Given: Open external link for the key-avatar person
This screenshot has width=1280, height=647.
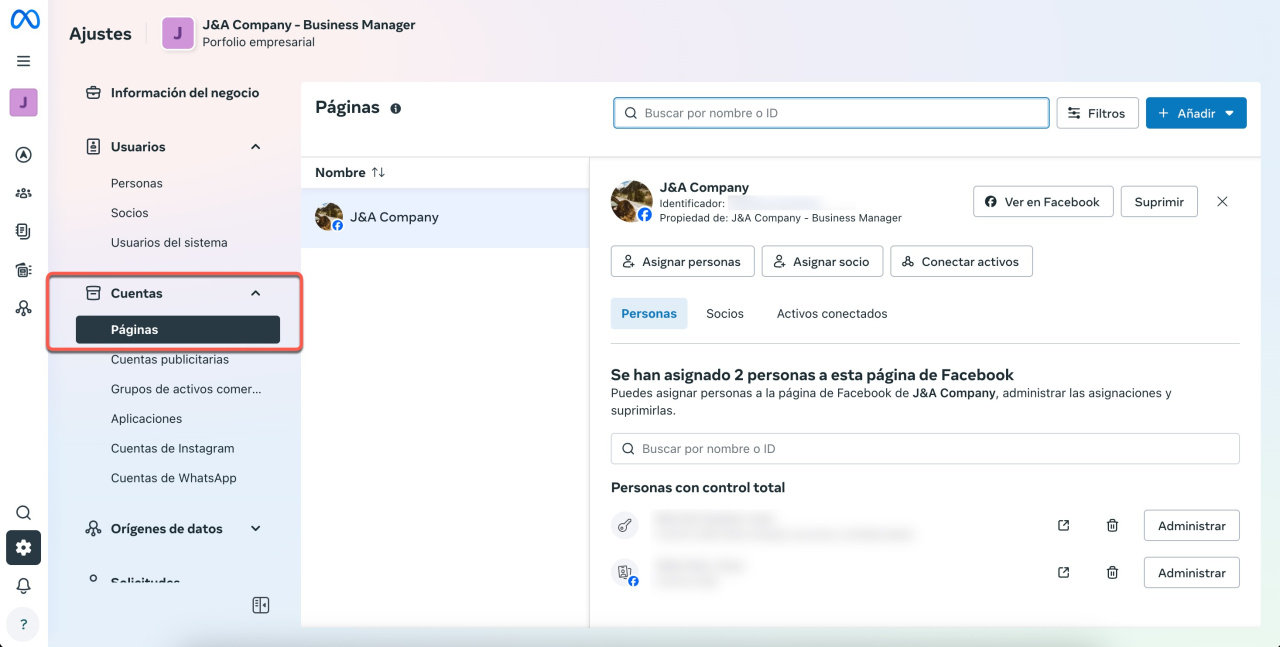Looking at the screenshot, I should (1064, 525).
